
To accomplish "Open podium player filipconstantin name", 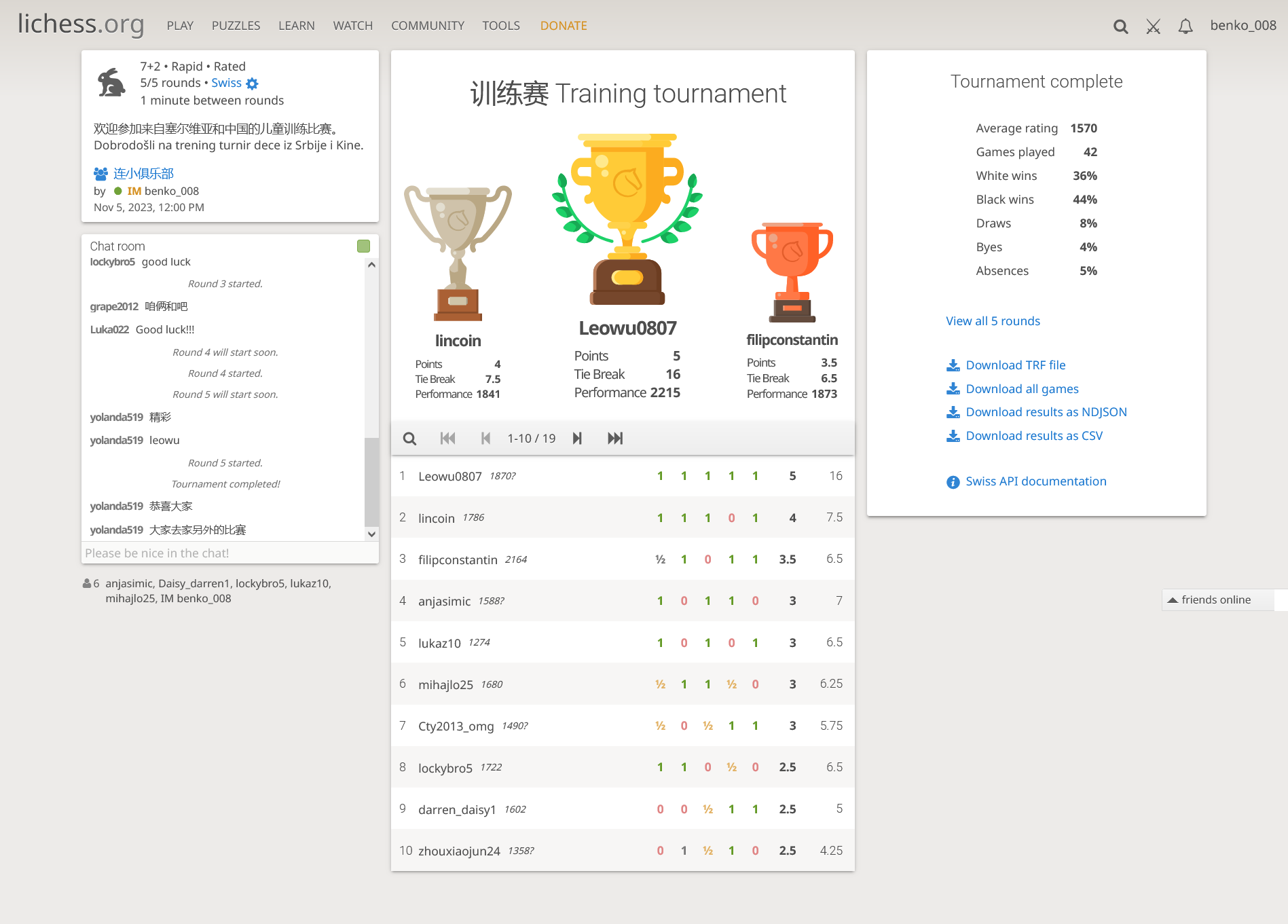I will click(x=792, y=340).
